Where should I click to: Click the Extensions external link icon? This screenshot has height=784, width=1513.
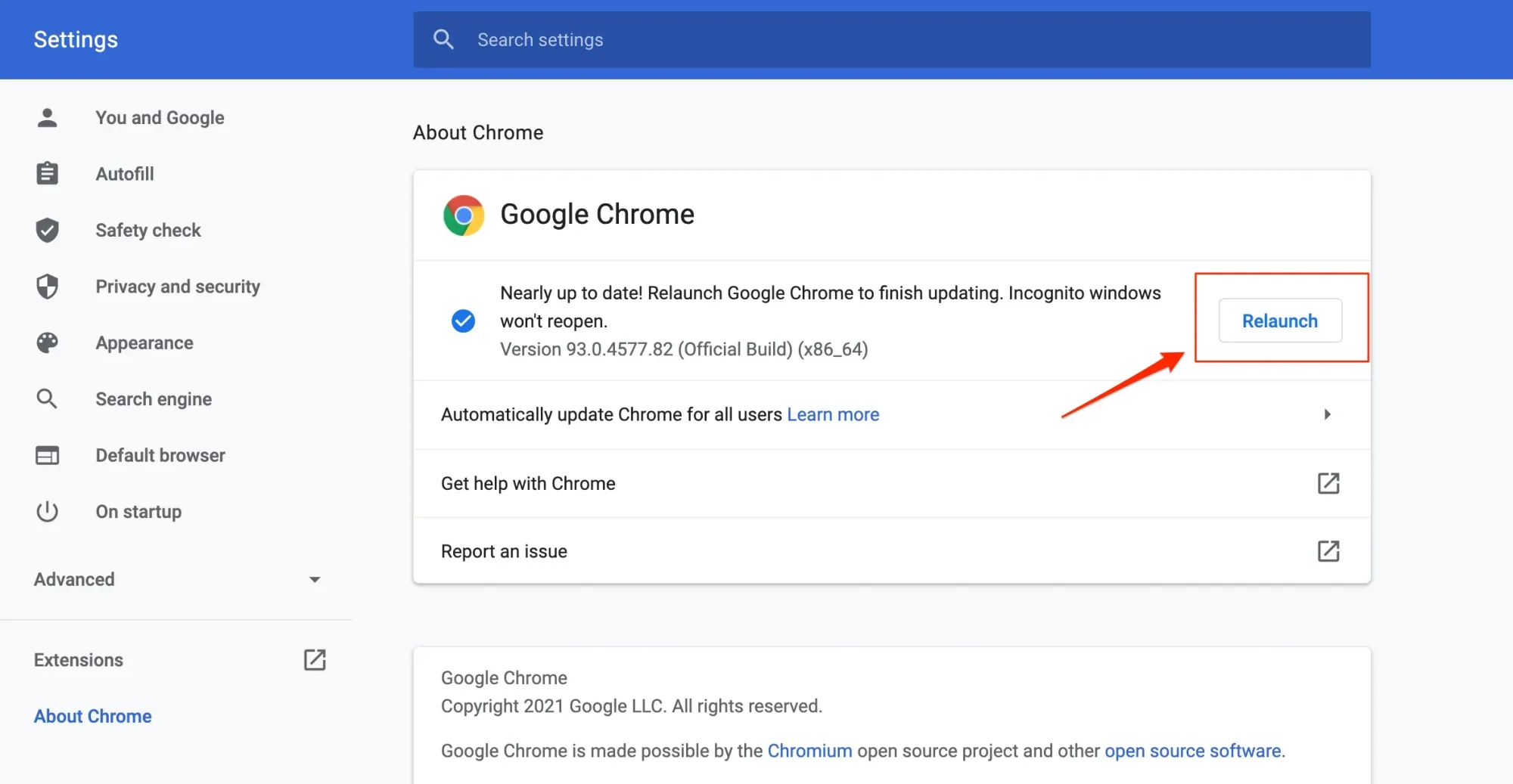coord(315,659)
